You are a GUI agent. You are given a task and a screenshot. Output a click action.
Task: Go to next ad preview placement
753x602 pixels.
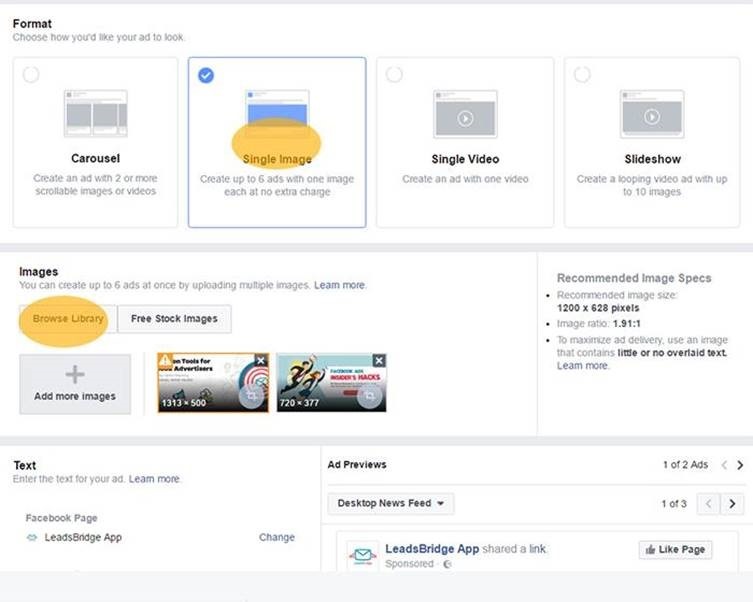click(x=732, y=503)
